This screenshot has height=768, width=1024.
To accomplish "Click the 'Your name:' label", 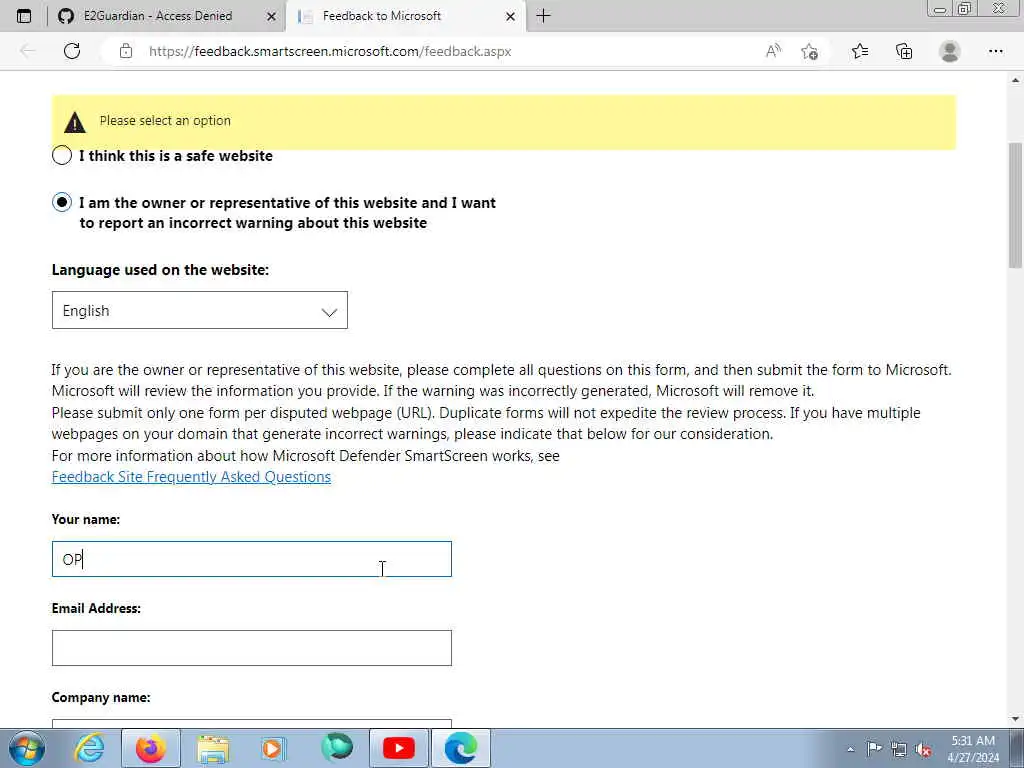I will (86, 519).
